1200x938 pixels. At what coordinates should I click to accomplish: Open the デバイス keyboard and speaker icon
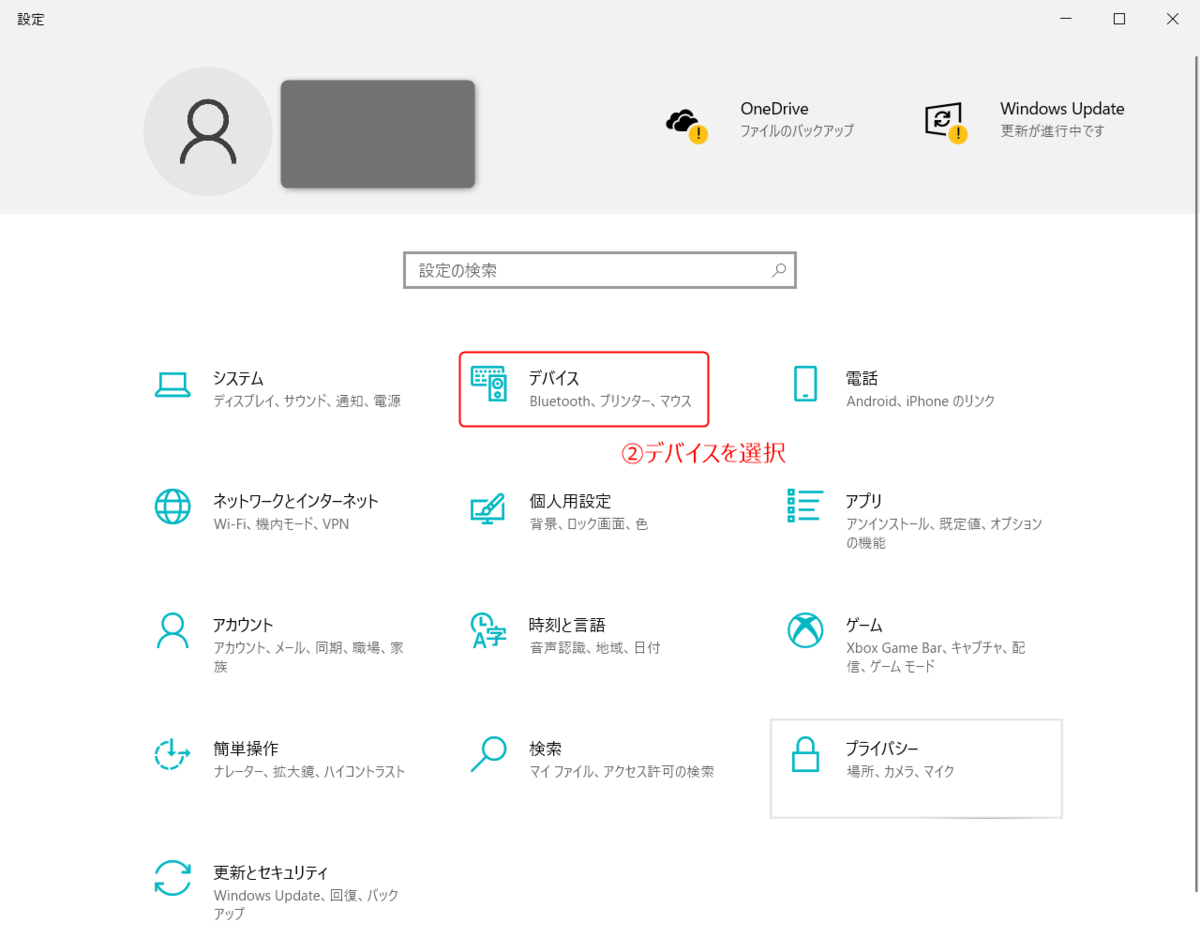pos(489,384)
